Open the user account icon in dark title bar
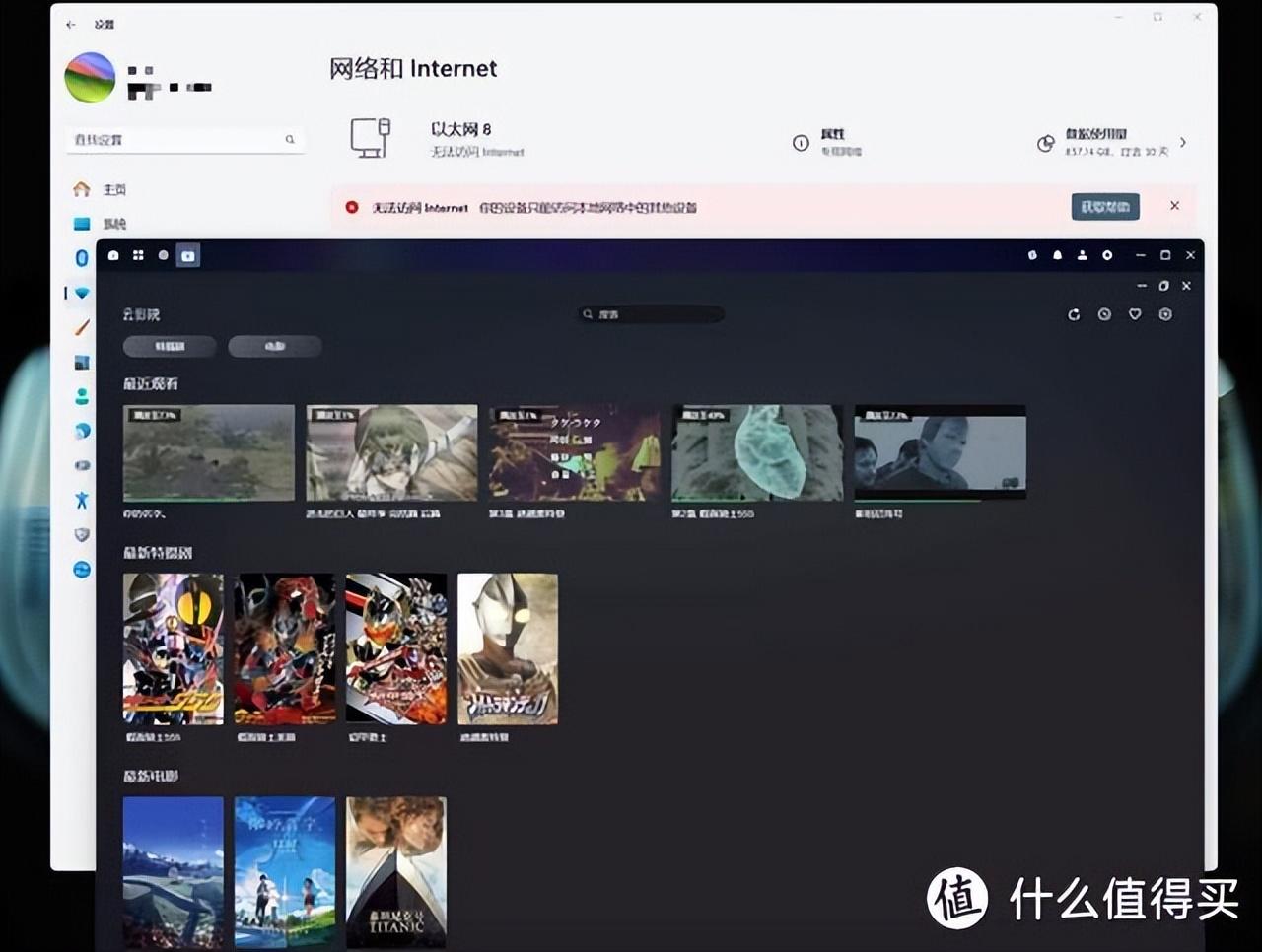The width and height of the screenshot is (1262, 952). click(x=1082, y=255)
